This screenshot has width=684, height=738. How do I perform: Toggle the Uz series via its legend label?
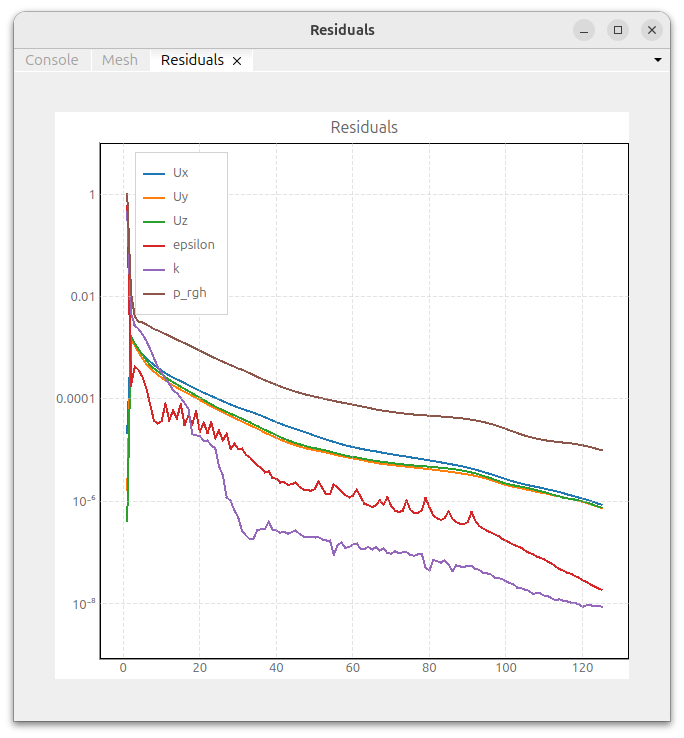(x=180, y=221)
